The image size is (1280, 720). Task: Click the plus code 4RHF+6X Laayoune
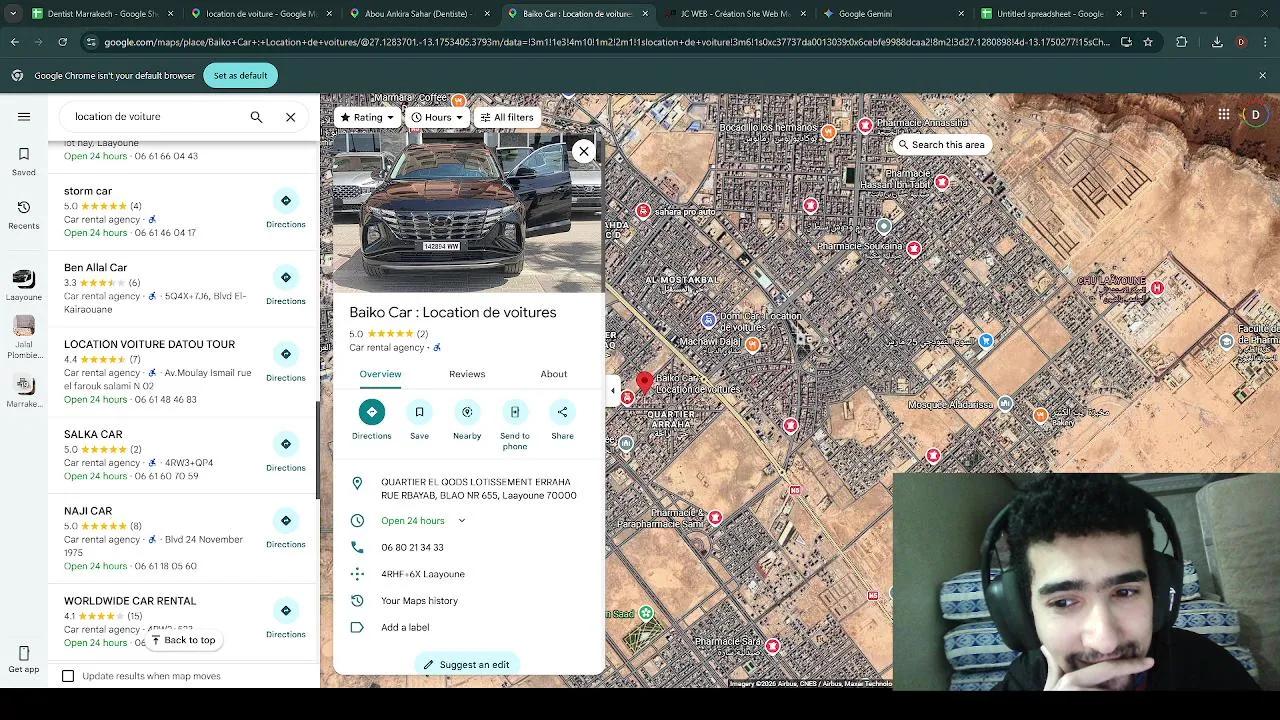(x=423, y=574)
